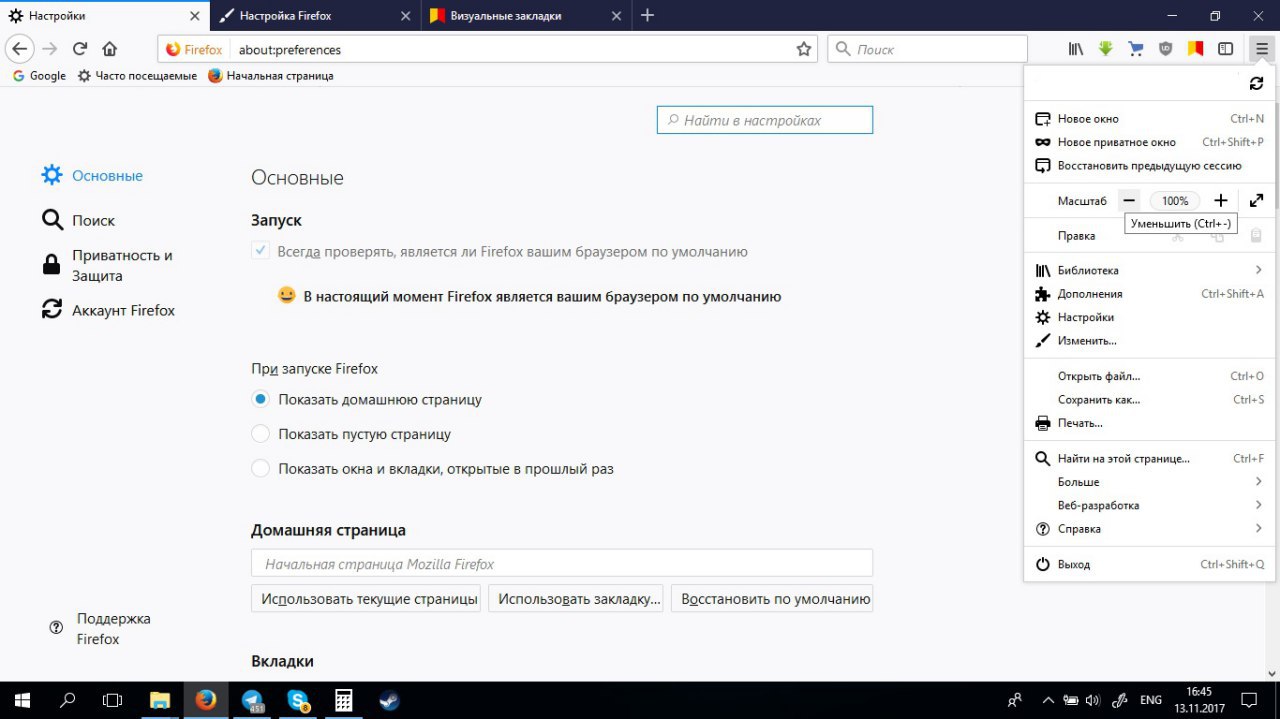1280x719 pixels.
Task: Go back with the back arrow
Action: pos(20,49)
